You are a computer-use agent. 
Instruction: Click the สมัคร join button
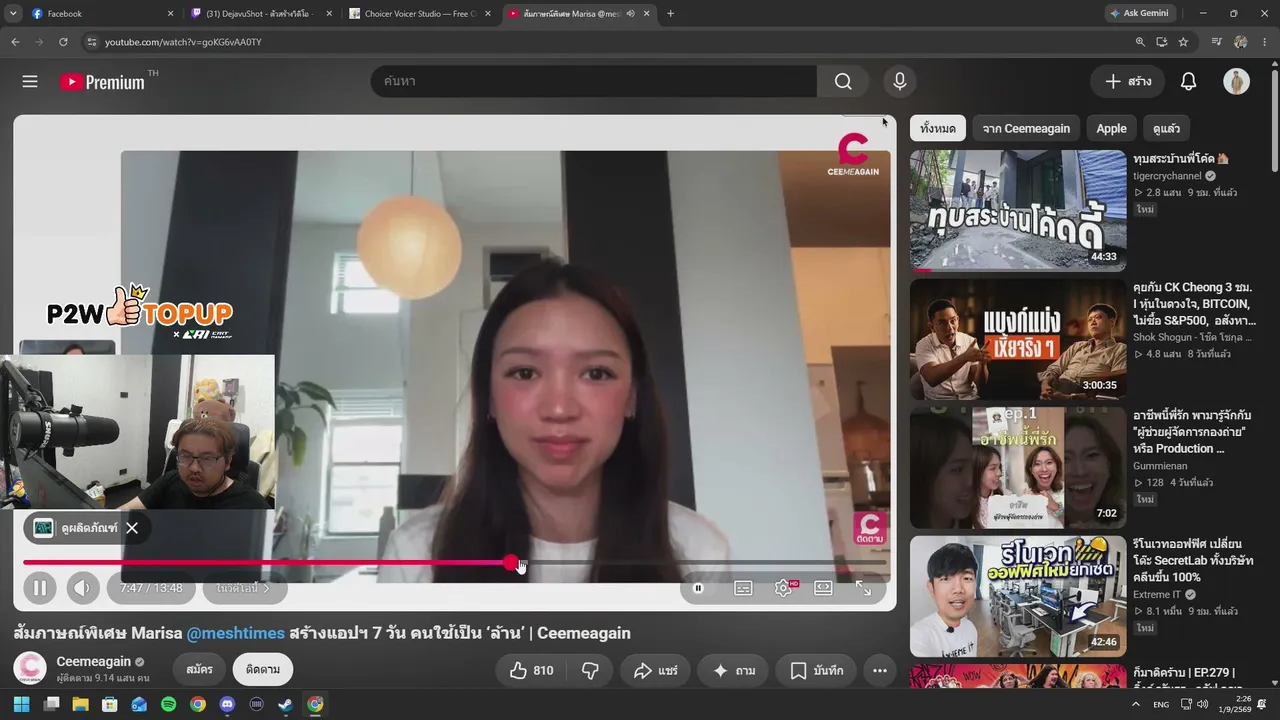[x=199, y=670]
